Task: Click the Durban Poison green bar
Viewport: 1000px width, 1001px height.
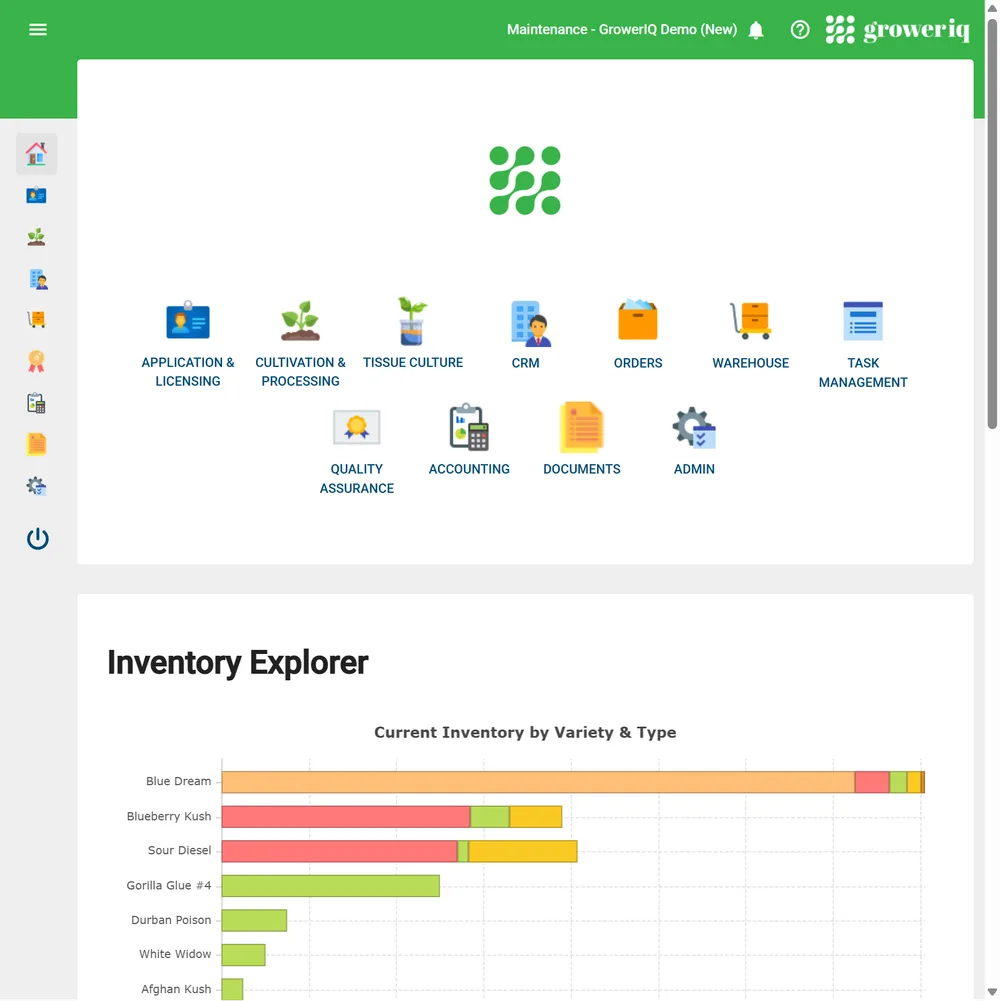Action: pyautogui.click(x=254, y=921)
